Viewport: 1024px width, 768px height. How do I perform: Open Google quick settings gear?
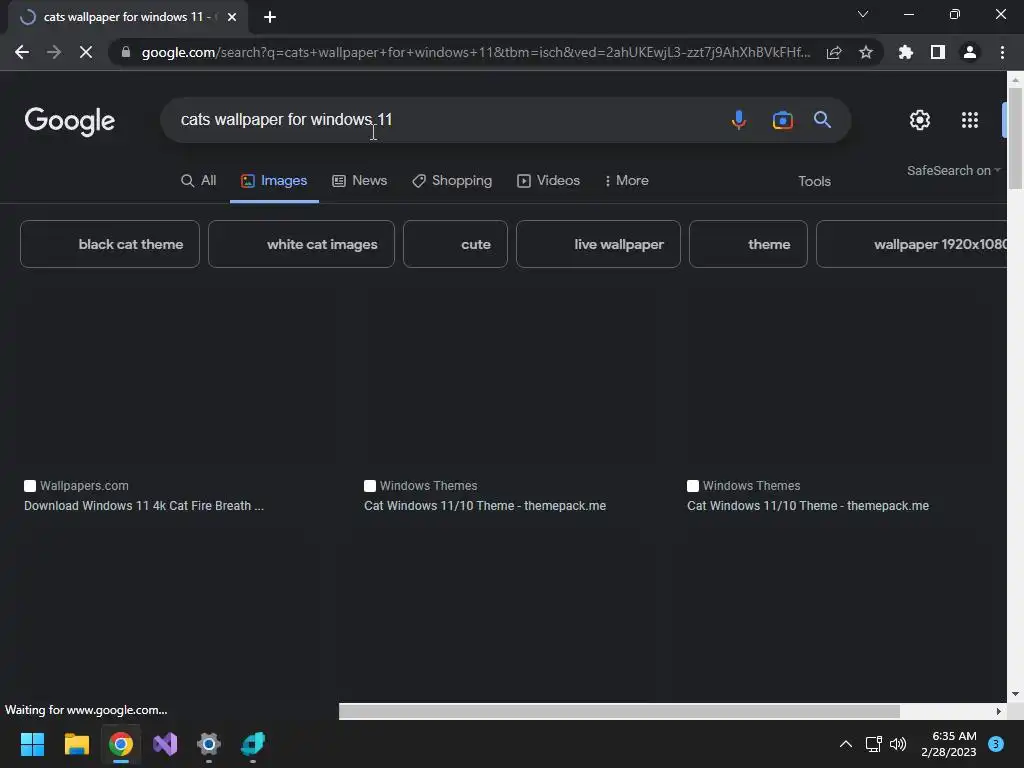920,120
